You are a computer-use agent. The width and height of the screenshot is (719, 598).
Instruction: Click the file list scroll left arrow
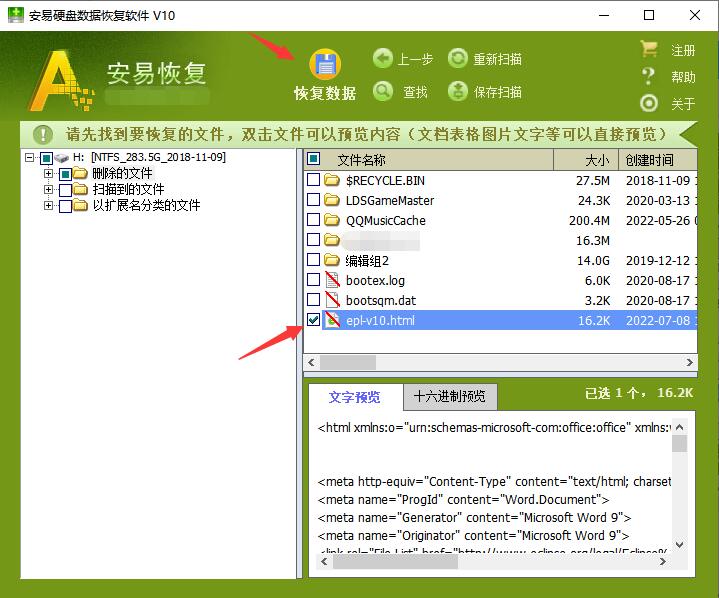[311, 362]
